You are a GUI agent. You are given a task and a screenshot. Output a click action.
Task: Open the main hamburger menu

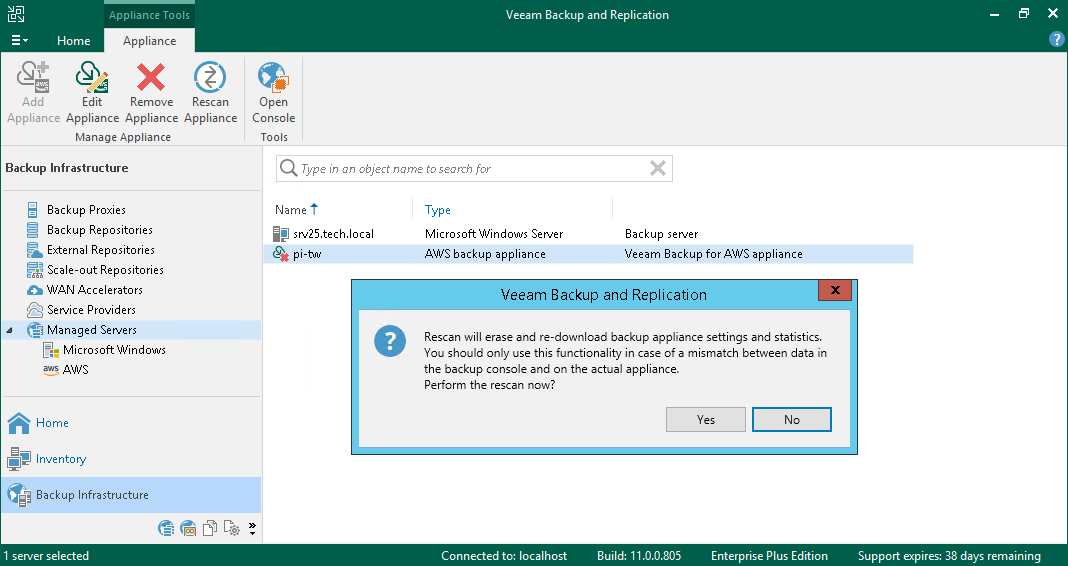point(19,40)
